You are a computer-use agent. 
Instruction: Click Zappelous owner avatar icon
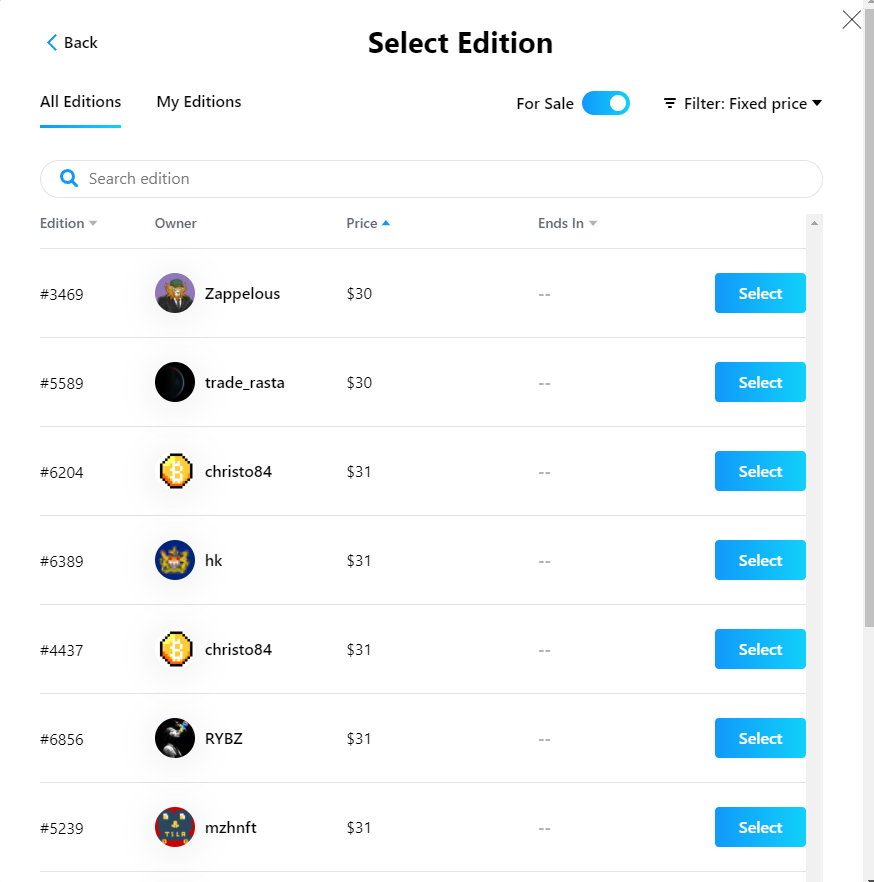click(175, 293)
